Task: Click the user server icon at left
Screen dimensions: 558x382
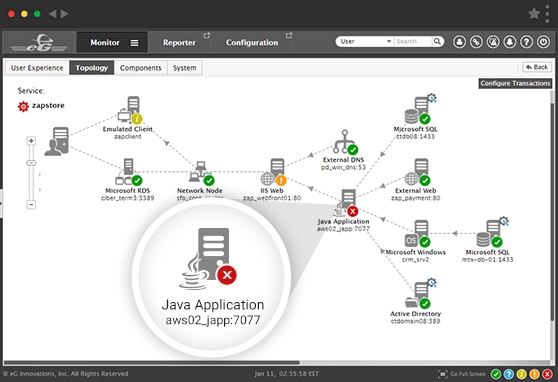Action: click(57, 141)
